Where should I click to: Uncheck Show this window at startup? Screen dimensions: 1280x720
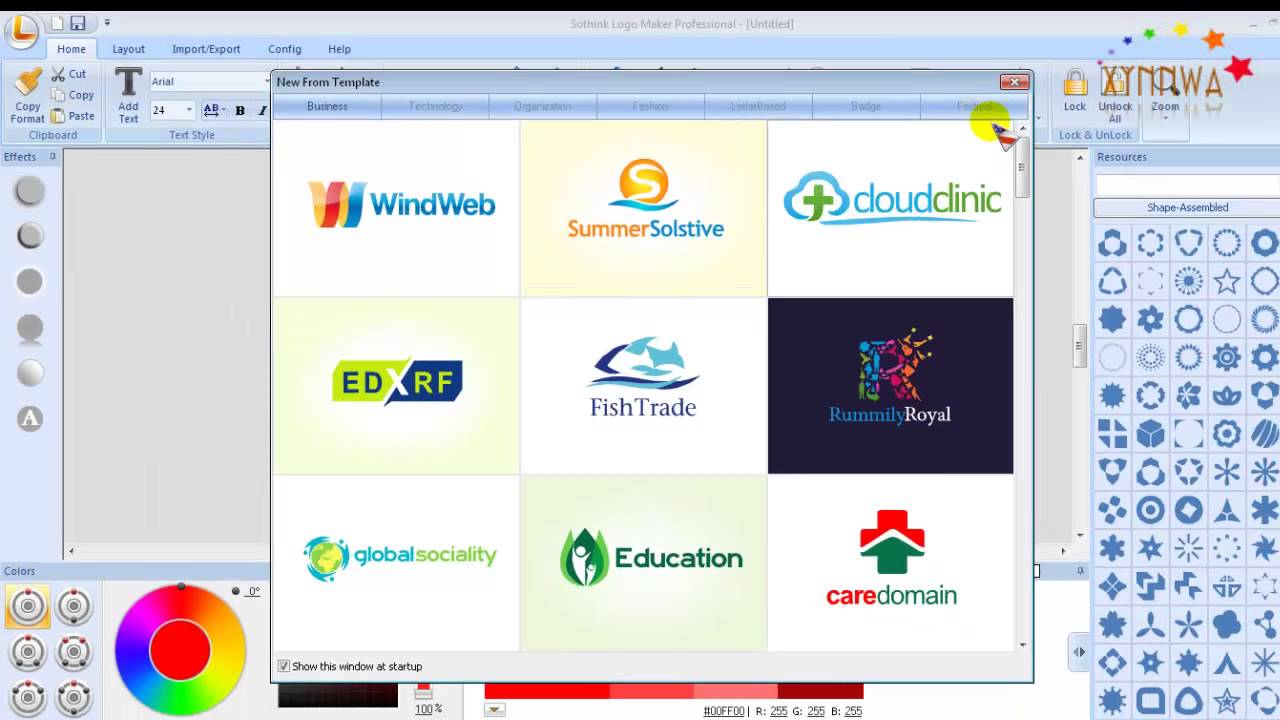click(x=284, y=666)
